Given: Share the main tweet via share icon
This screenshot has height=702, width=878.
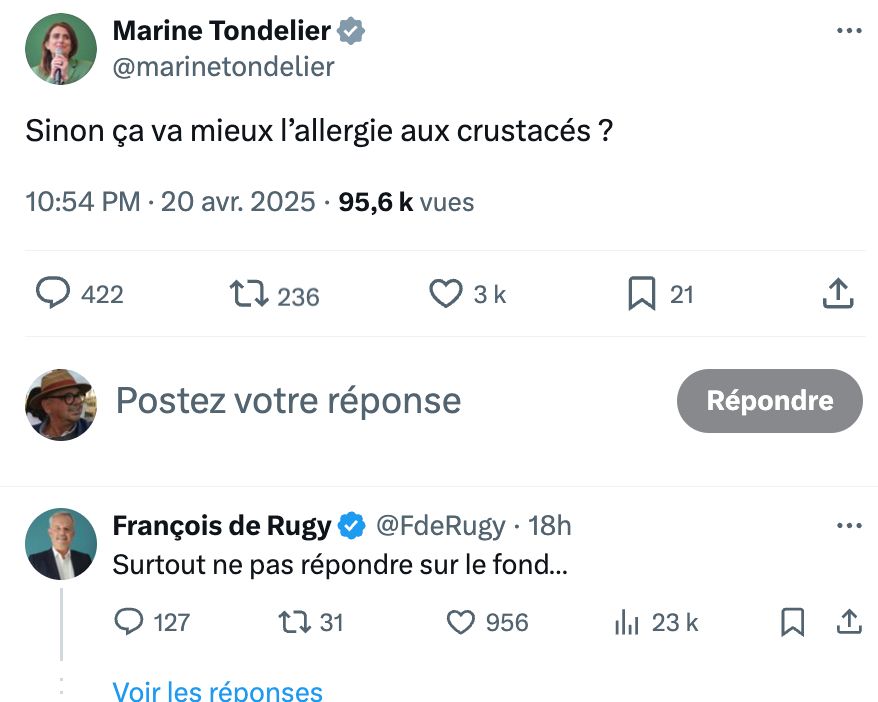Looking at the screenshot, I should point(837,294).
